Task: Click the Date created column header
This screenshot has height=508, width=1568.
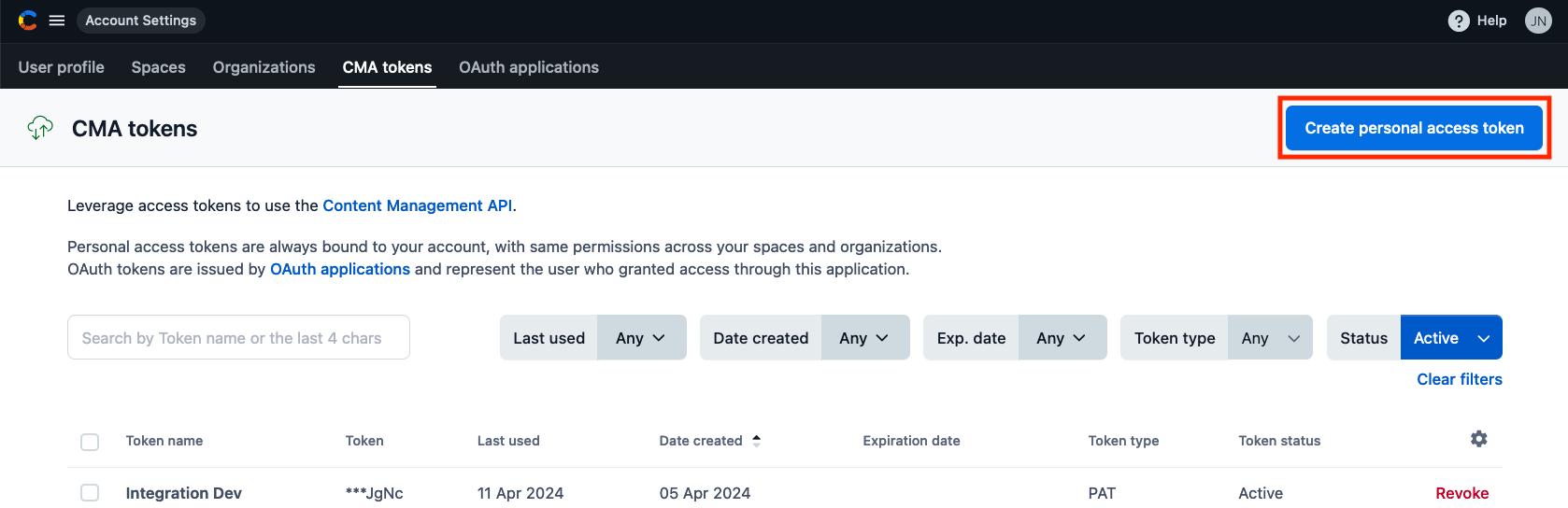Action: [x=701, y=441]
